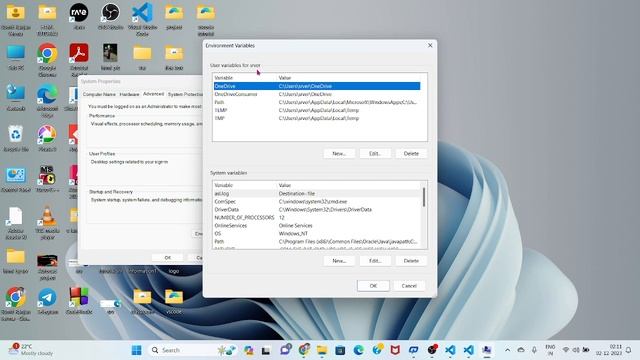This screenshot has width=640, height=360.
Task: Open the Picasa desktop shortcut
Action: click(47, 138)
